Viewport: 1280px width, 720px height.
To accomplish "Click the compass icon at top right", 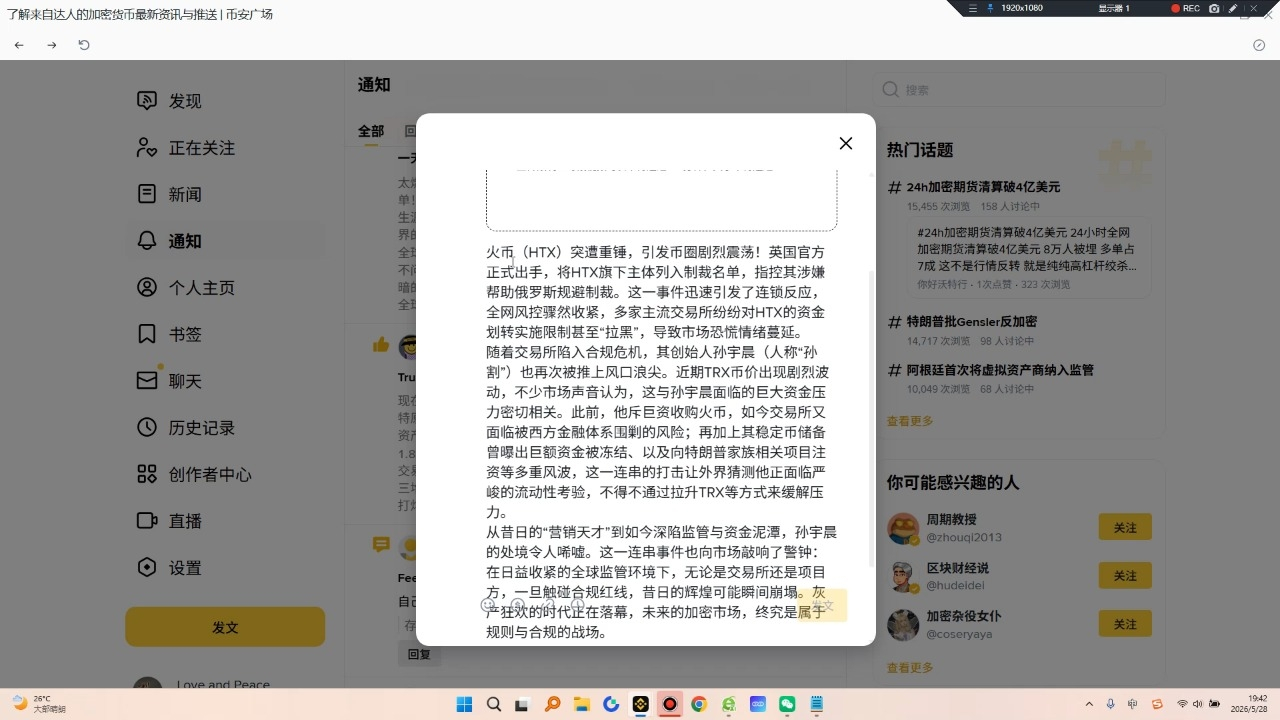I will tap(1259, 45).
